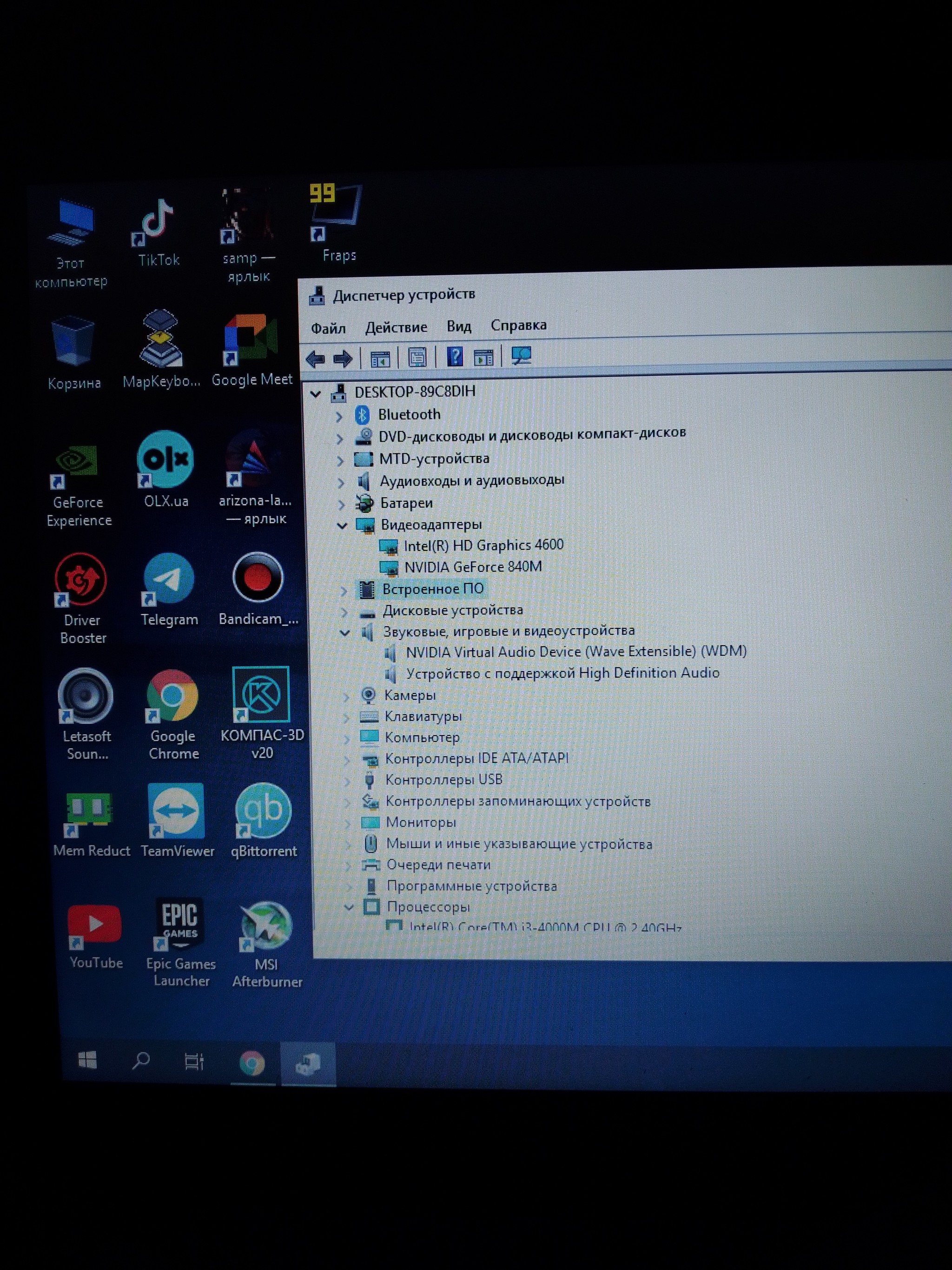Select the Встроенное ПО category

[x=433, y=589]
